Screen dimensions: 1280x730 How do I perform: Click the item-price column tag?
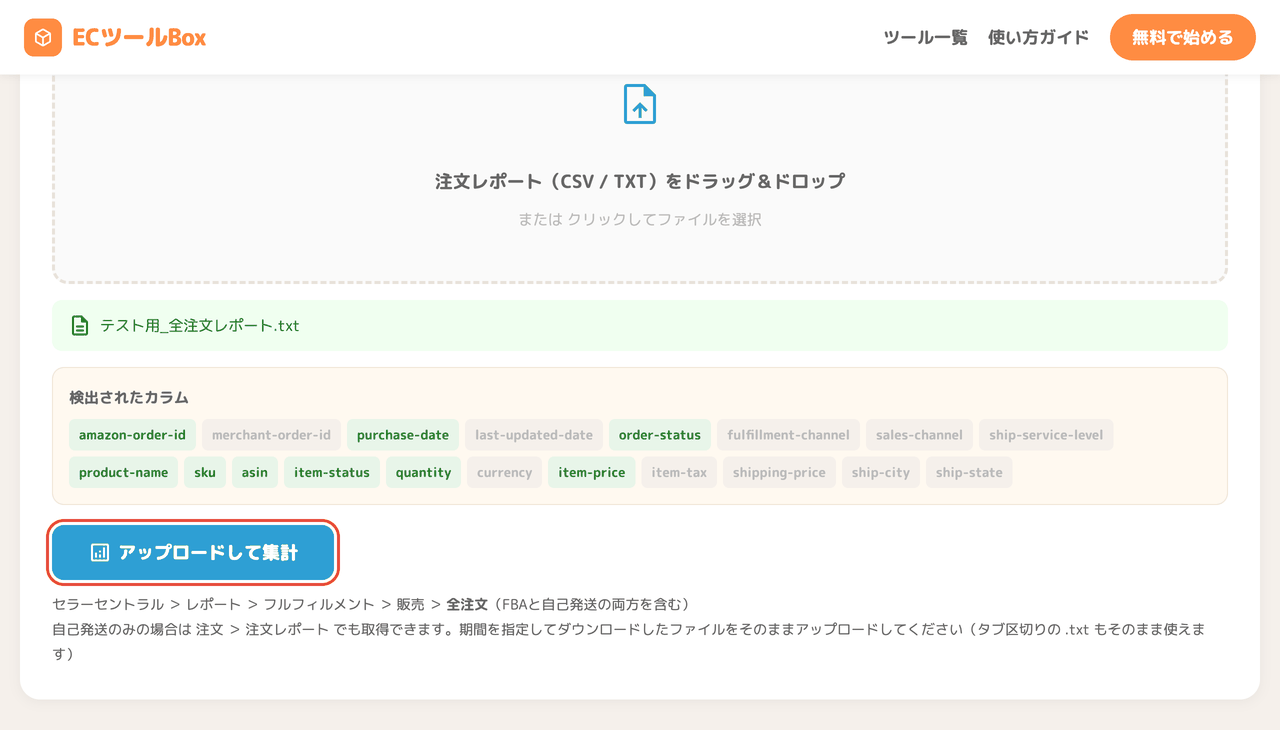click(x=592, y=472)
